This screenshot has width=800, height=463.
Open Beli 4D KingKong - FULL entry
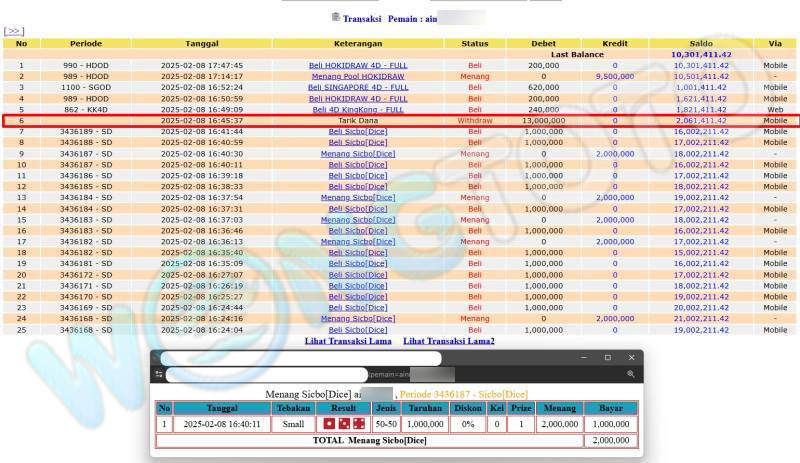(x=358, y=109)
